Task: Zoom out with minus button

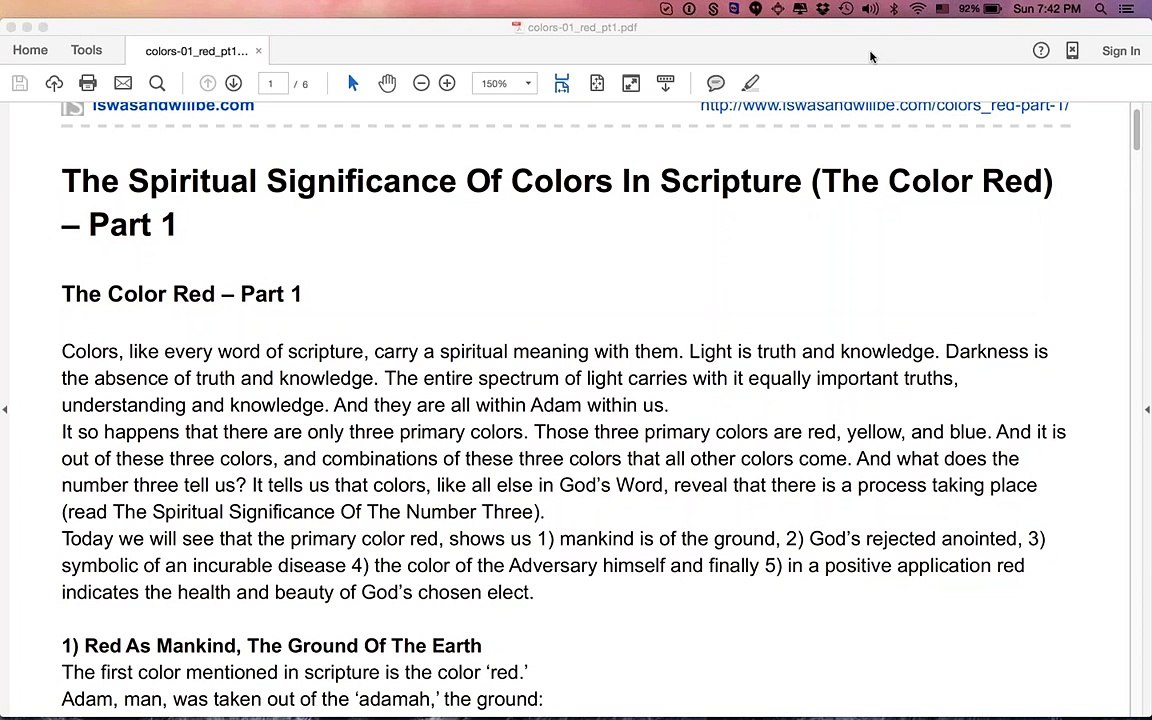Action: click(x=421, y=83)
